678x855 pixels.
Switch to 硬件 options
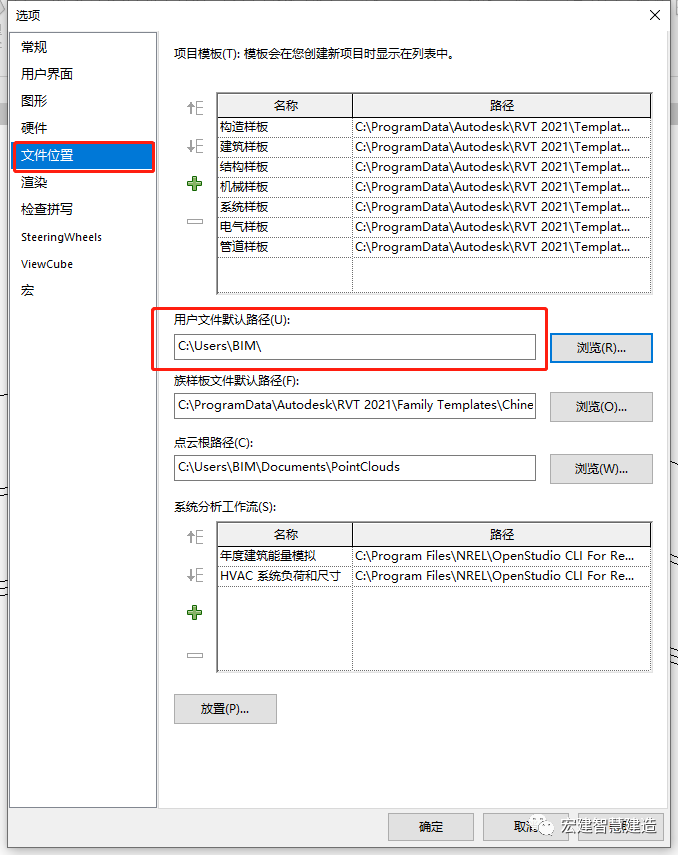click(x=34, y=128)
